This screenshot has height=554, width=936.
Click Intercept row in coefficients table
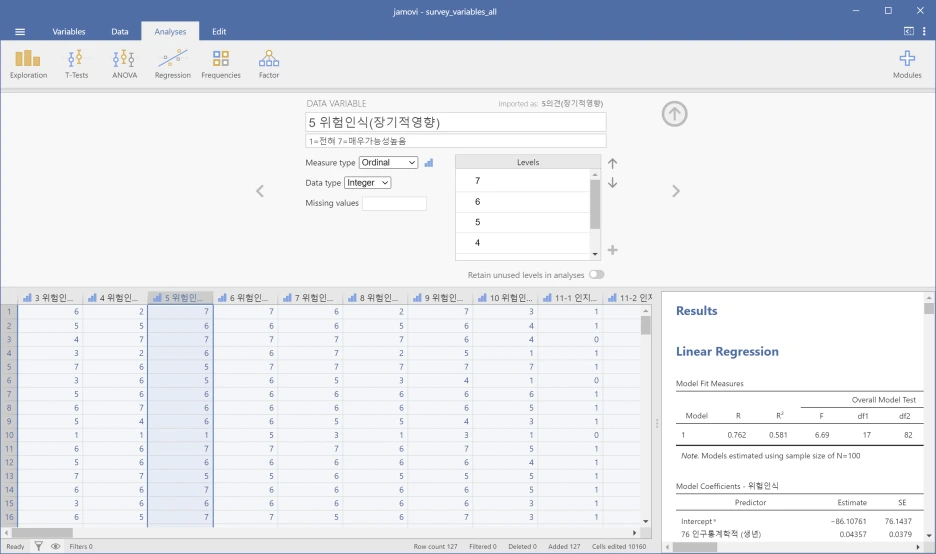pos(800,521)
